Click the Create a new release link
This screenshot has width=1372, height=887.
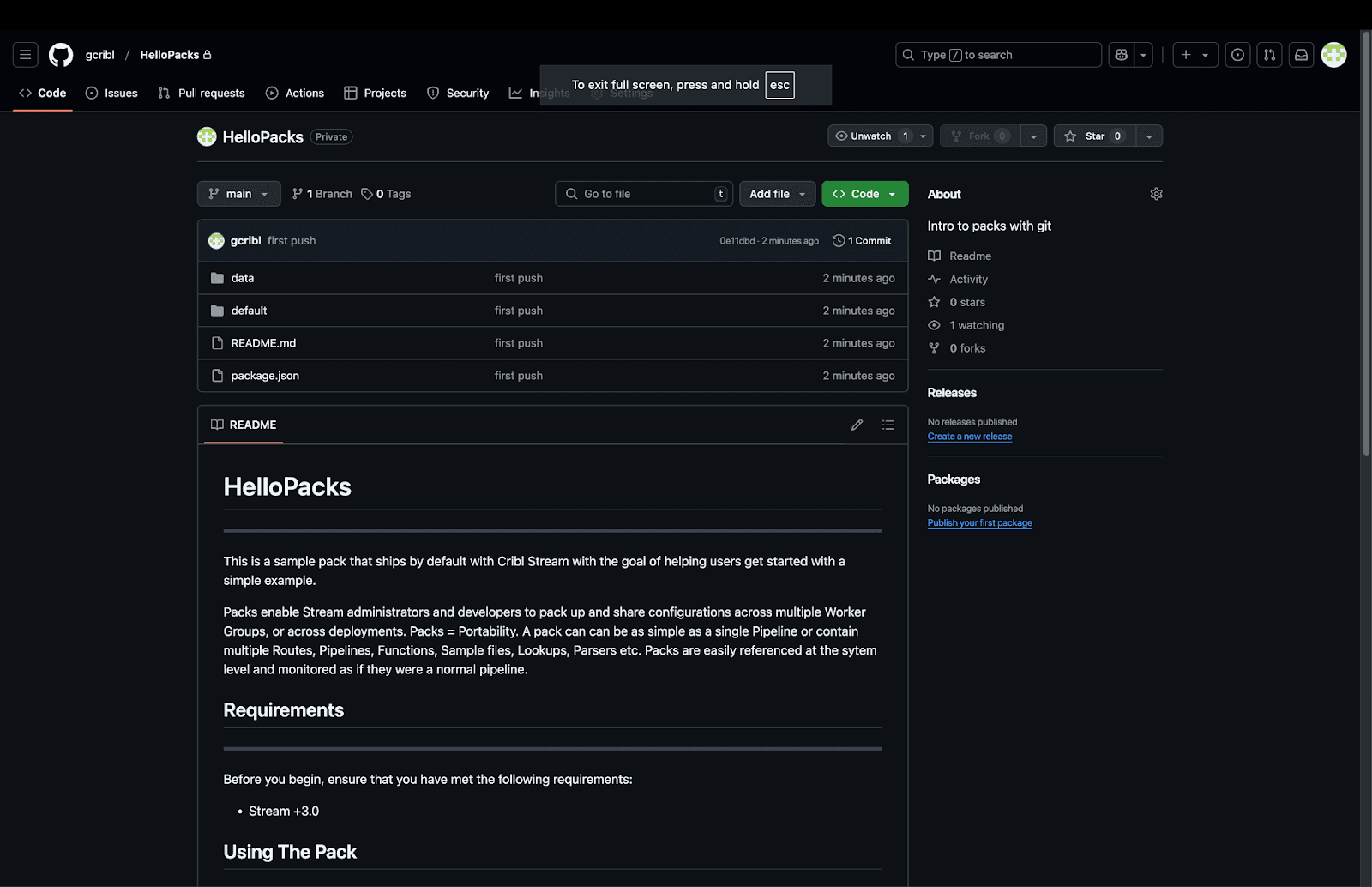click(969, 437)
